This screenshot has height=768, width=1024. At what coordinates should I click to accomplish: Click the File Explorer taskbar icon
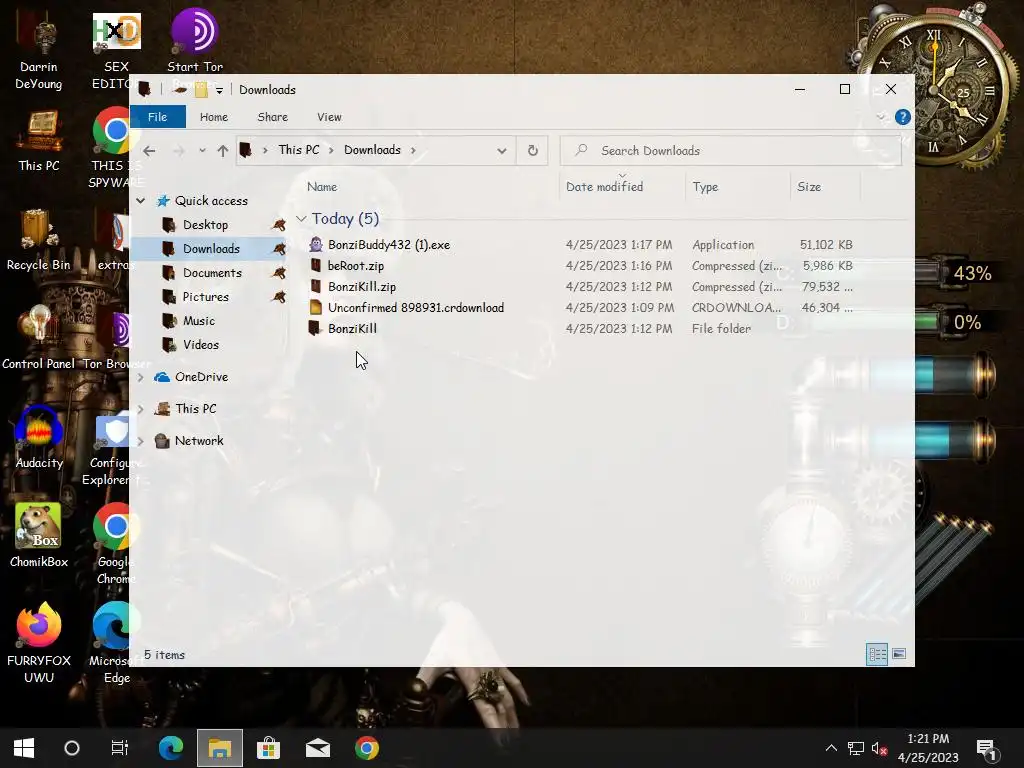tap(220, 748)
